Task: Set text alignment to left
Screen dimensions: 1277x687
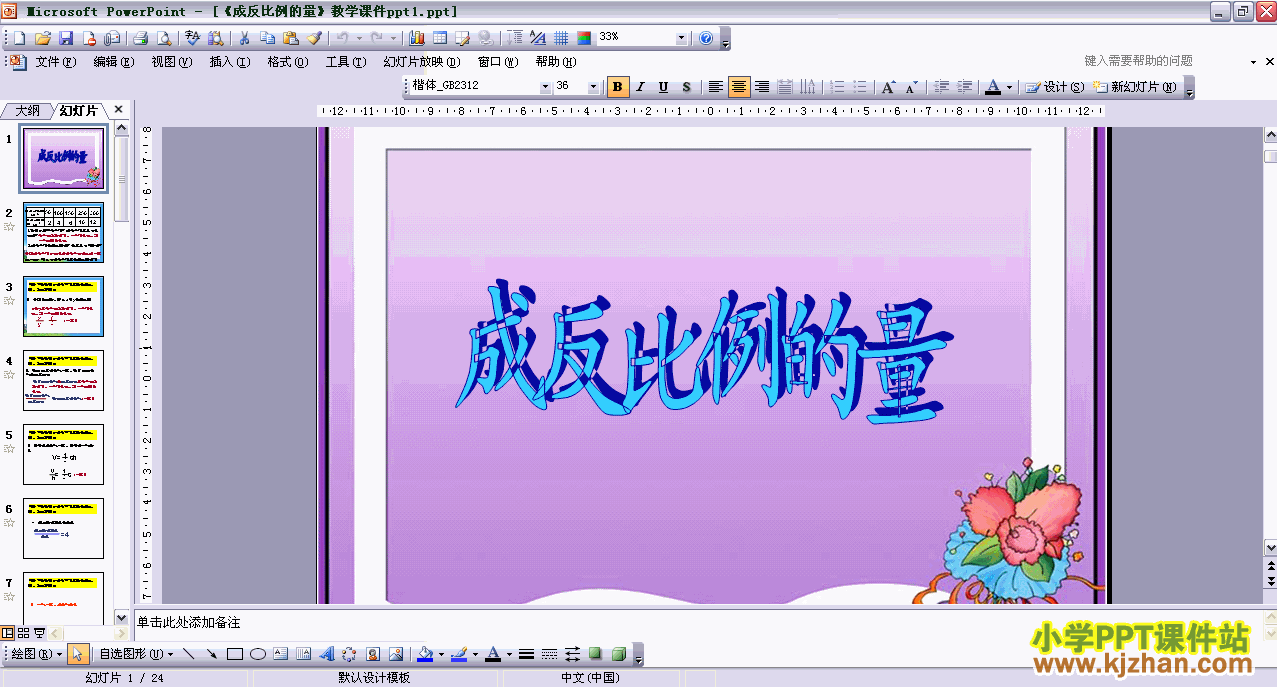Action: [x=716, y=87]
